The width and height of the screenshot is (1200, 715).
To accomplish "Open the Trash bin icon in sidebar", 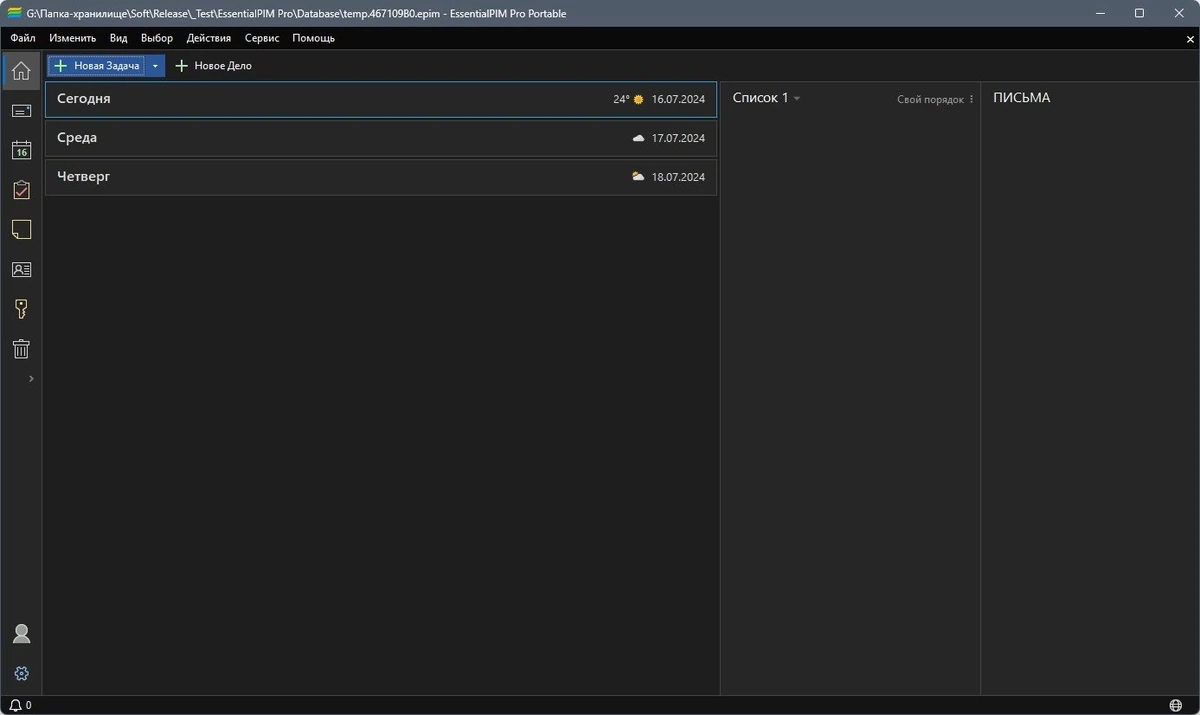I will click(21, 349).
